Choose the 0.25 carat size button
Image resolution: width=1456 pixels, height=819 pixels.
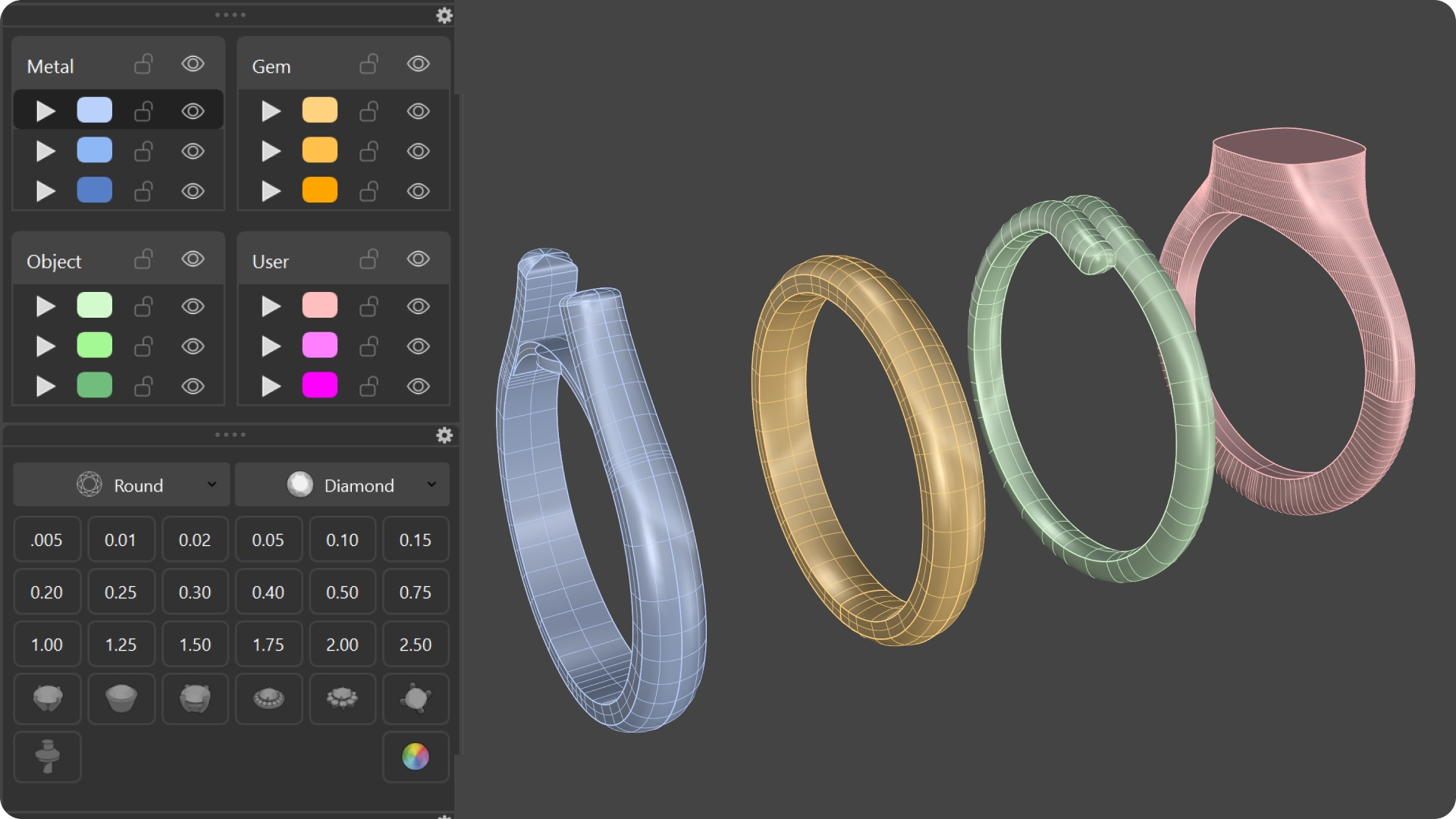click(x=121, y=592)
